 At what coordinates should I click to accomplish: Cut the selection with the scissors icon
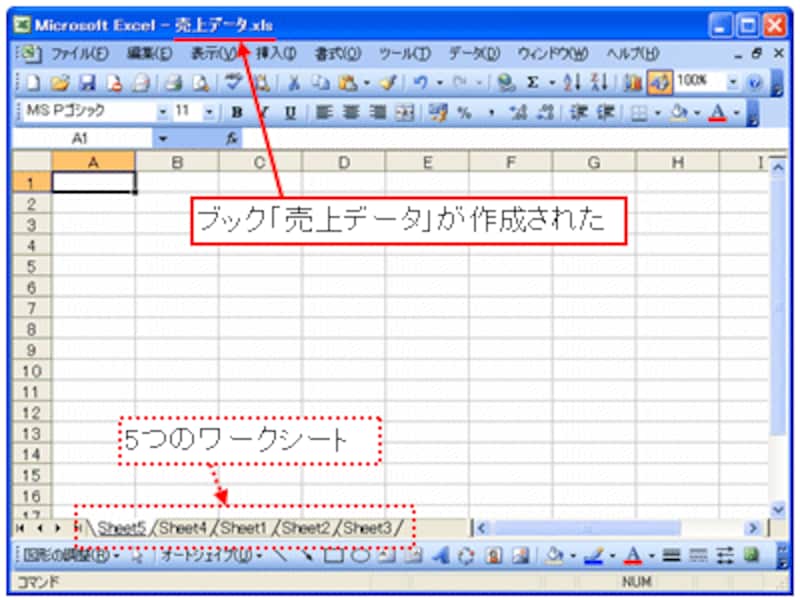point(294,83)
